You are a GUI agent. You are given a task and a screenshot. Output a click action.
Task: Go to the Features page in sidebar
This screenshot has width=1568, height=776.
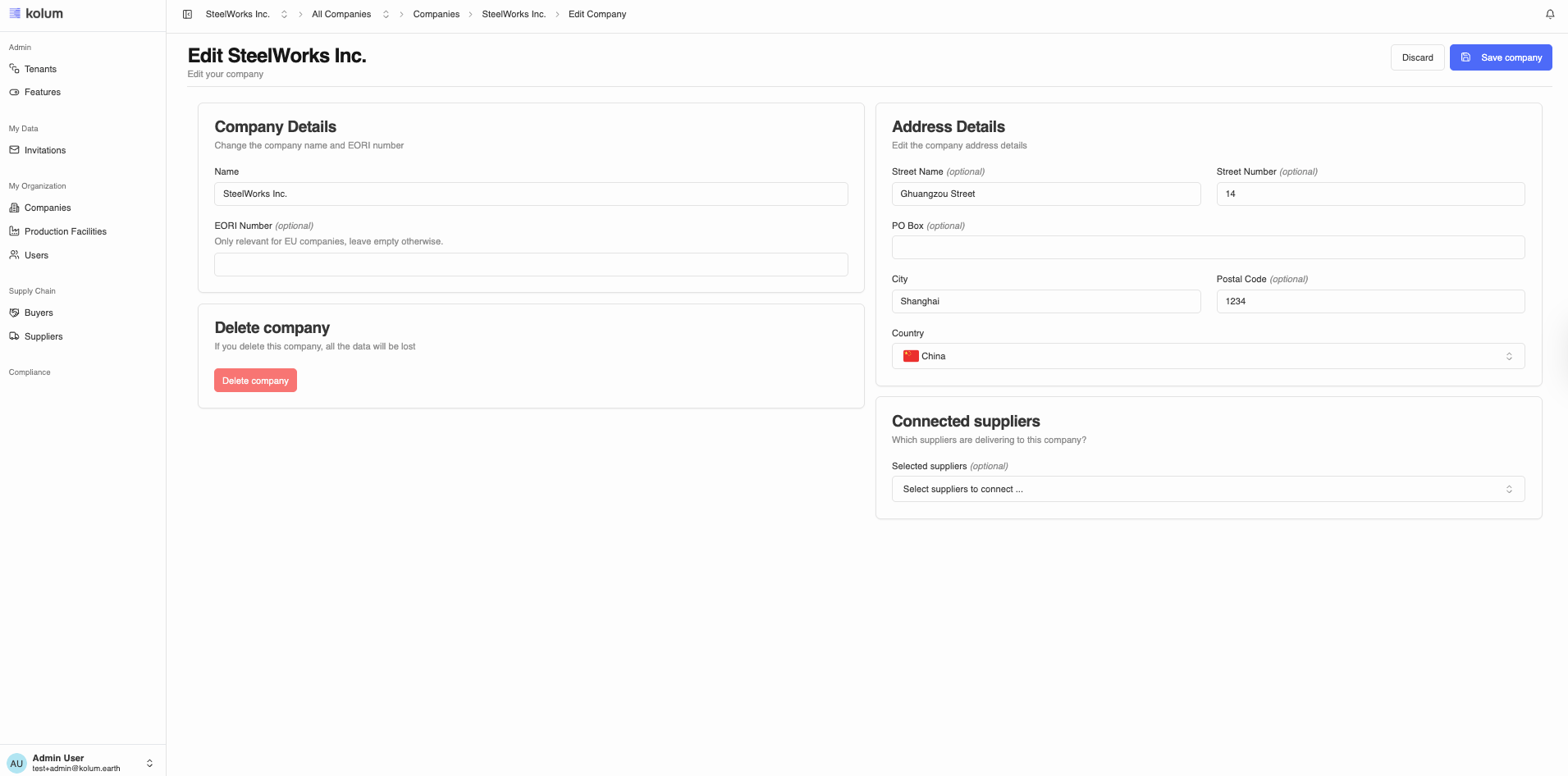tap(42, 92)
